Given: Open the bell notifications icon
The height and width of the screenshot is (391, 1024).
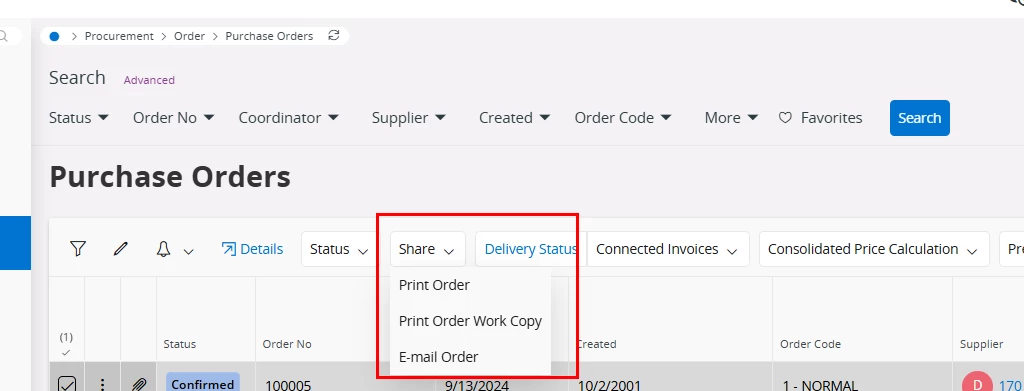Looking at the screenshot, I should tap(163, 249).
